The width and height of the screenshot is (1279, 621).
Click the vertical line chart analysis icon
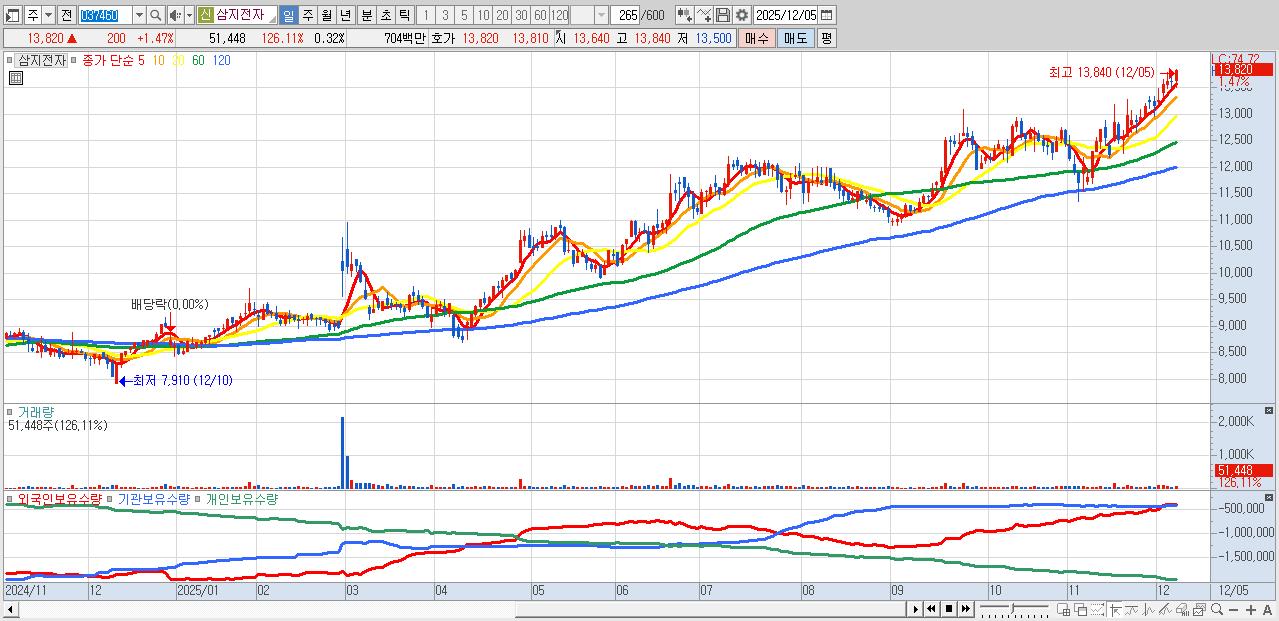1148,610
